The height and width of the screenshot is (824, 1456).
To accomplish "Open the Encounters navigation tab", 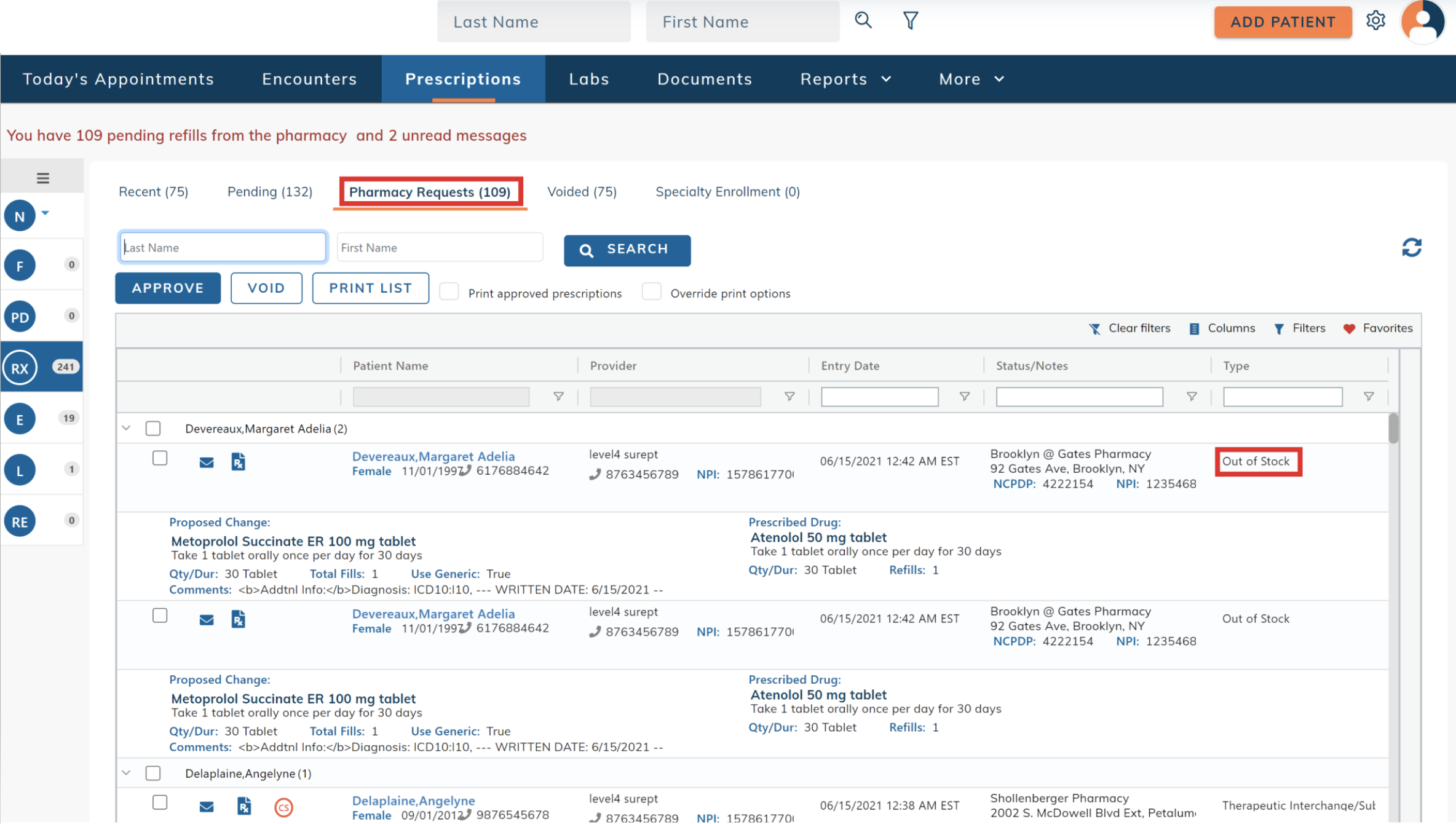I will [309, 79].
